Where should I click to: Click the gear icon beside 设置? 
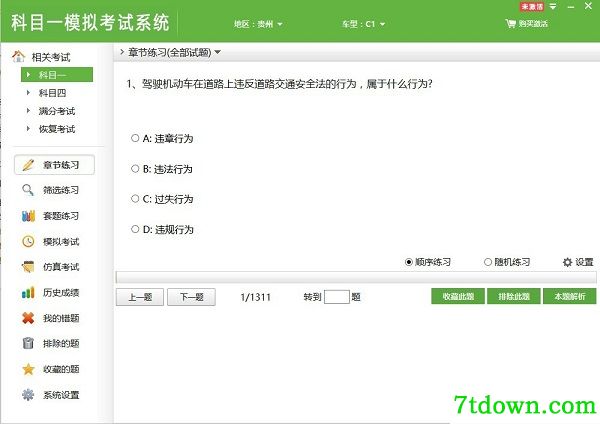[x=567, y=262]
